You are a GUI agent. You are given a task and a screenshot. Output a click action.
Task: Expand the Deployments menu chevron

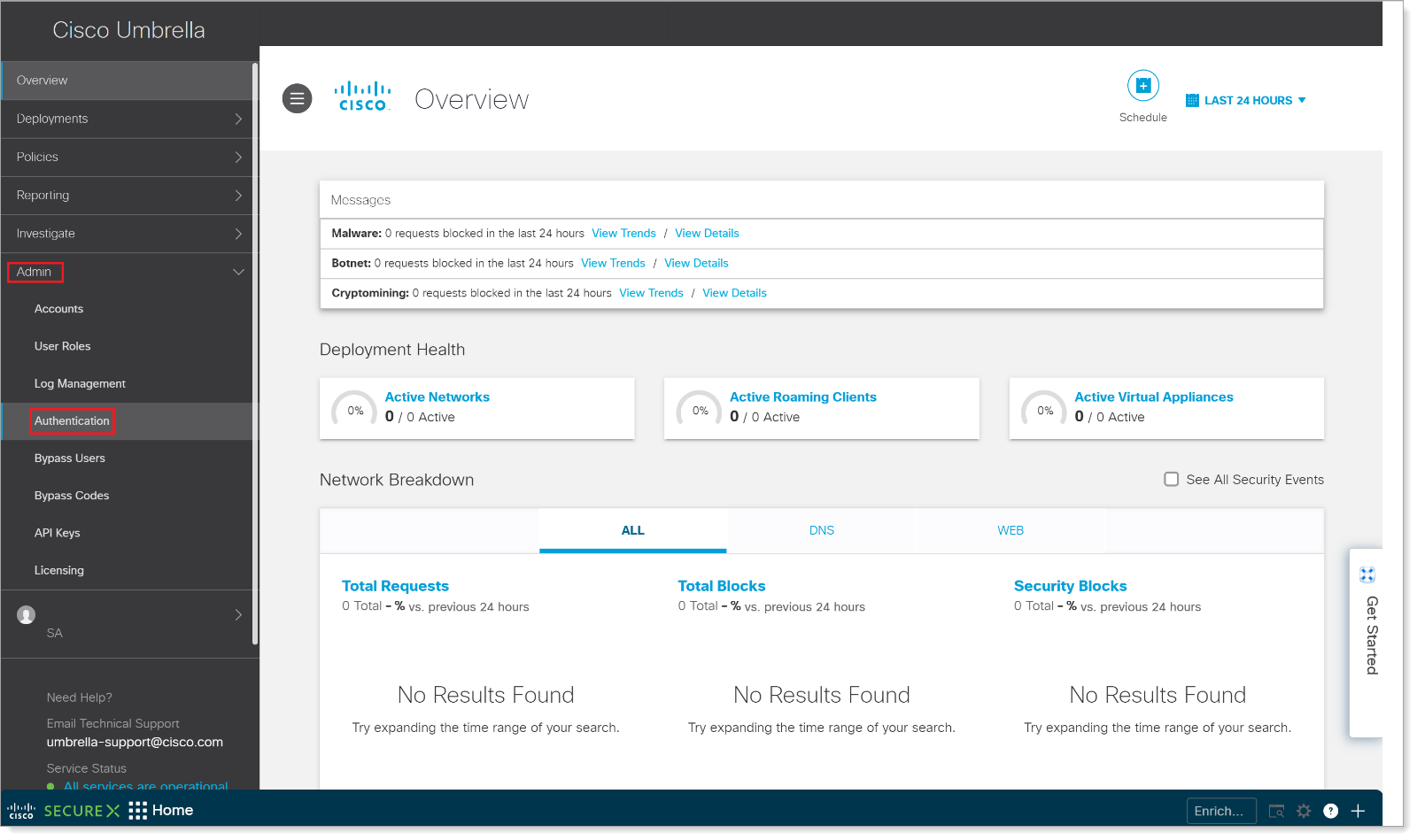point(238,119)
